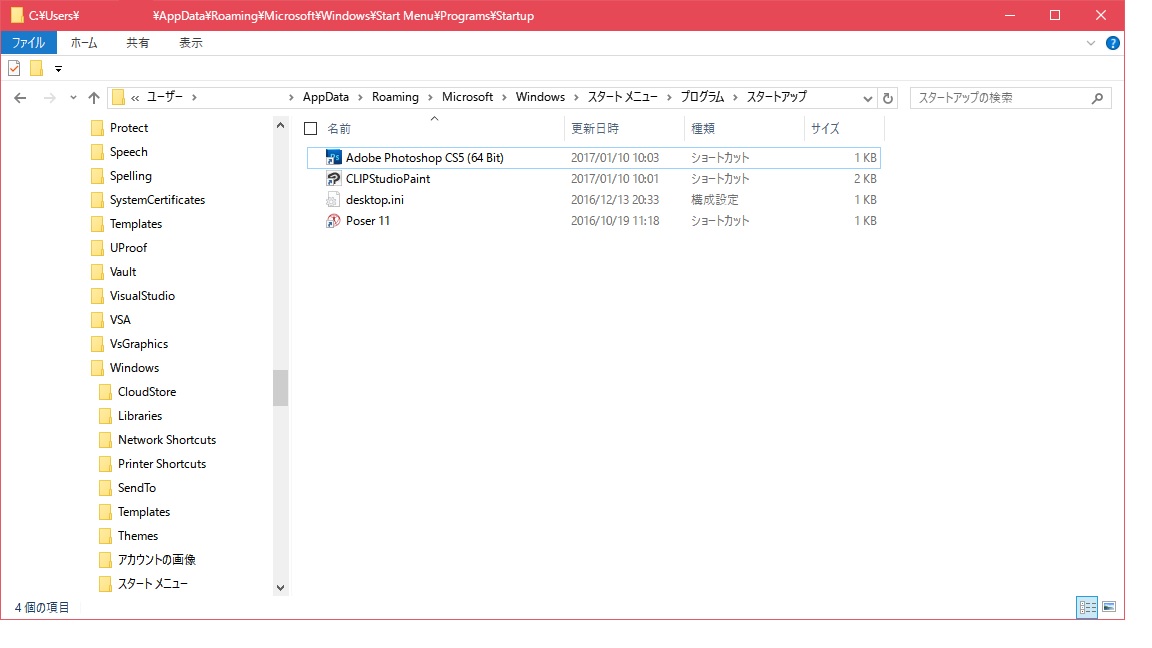Viewport: 1152px width, 648px height.
Task: Click the Properties icon in quick access toolbar
Action: point(14,68)
